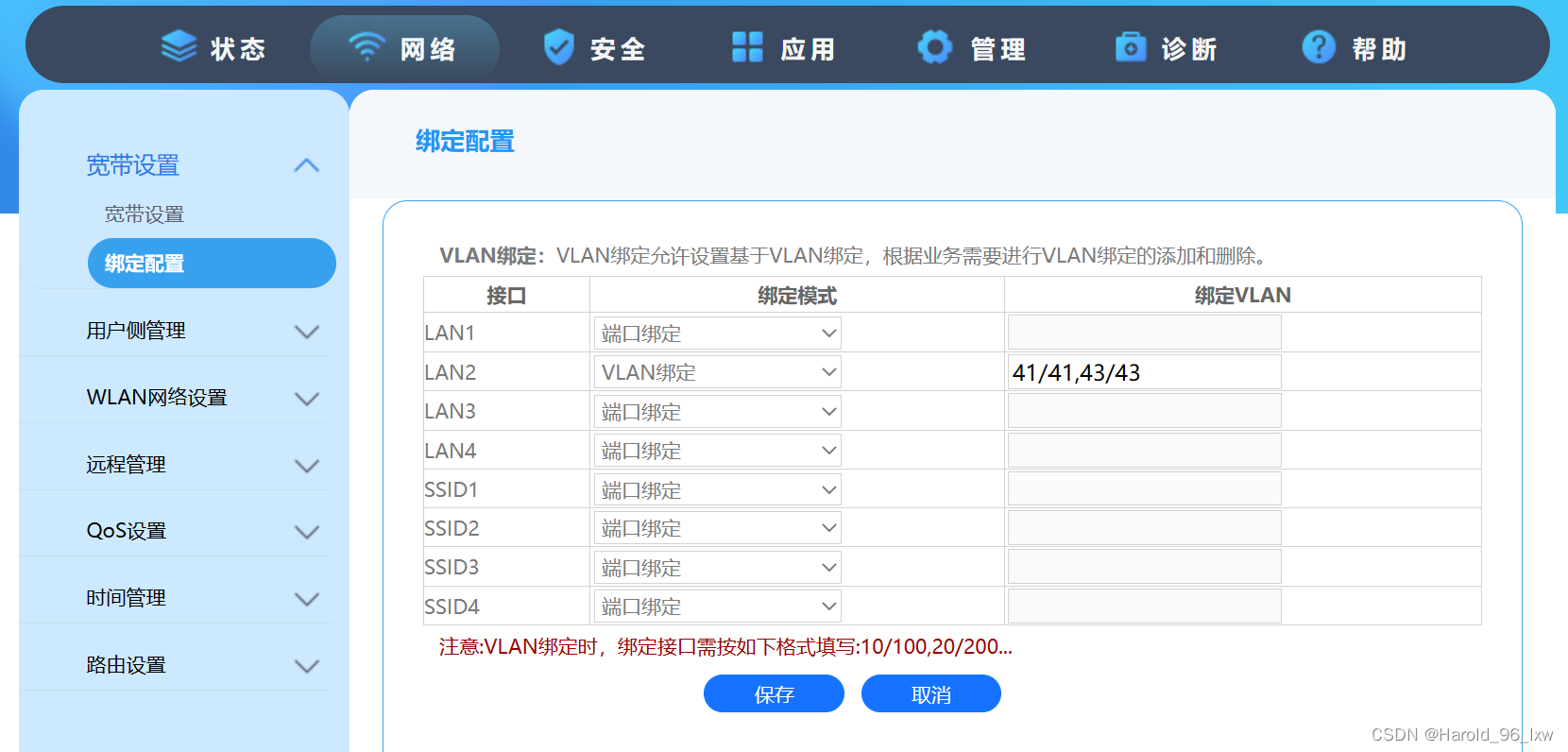1568x752 pixels.
Task: Click LAN4 bound VLAN input field
Action: coord(1145,451)
